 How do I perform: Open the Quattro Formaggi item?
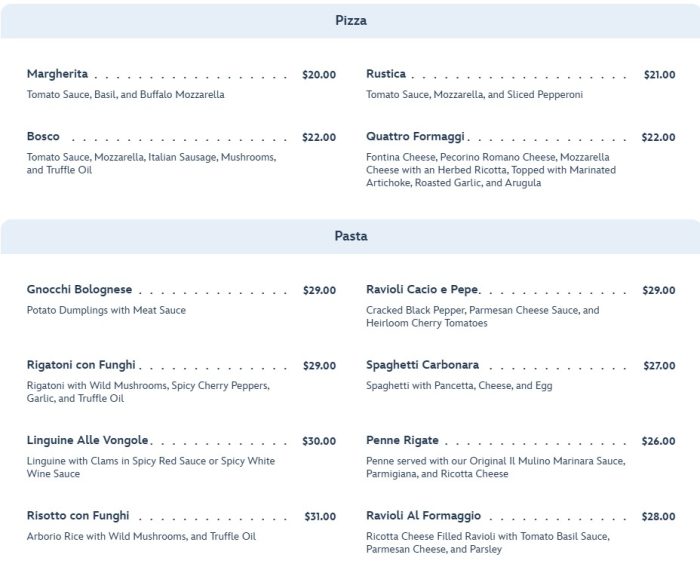click(415, 137)
